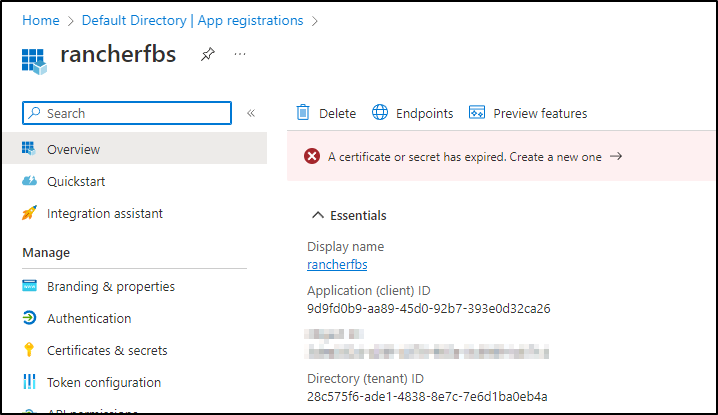
Task: Click the Integration assistant rocket icon
Action: tap(29, 213)
